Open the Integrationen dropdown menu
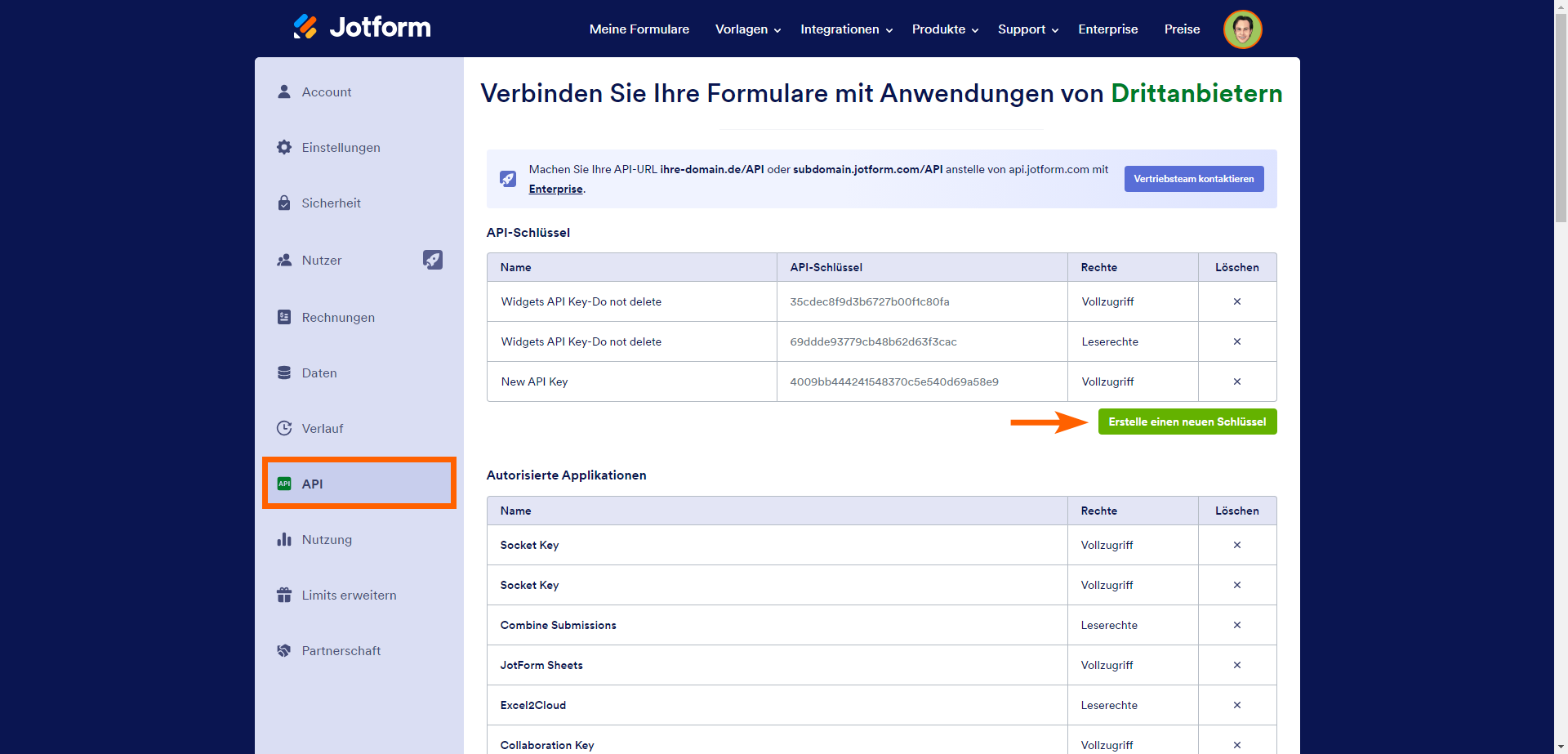Viewport: 1568px width, 754px height. [840, 29]
